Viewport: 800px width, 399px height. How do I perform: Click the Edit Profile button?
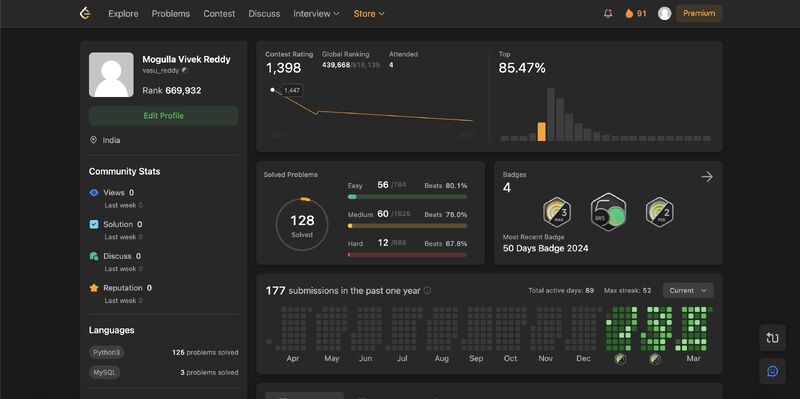[163, 116]
